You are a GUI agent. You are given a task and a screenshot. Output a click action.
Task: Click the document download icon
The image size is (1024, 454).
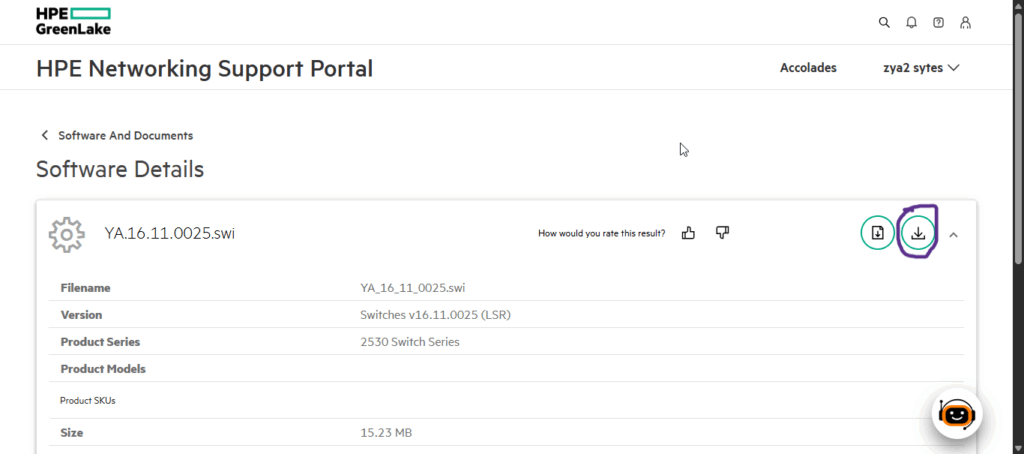pyautogui.click(x=877, y=233)
